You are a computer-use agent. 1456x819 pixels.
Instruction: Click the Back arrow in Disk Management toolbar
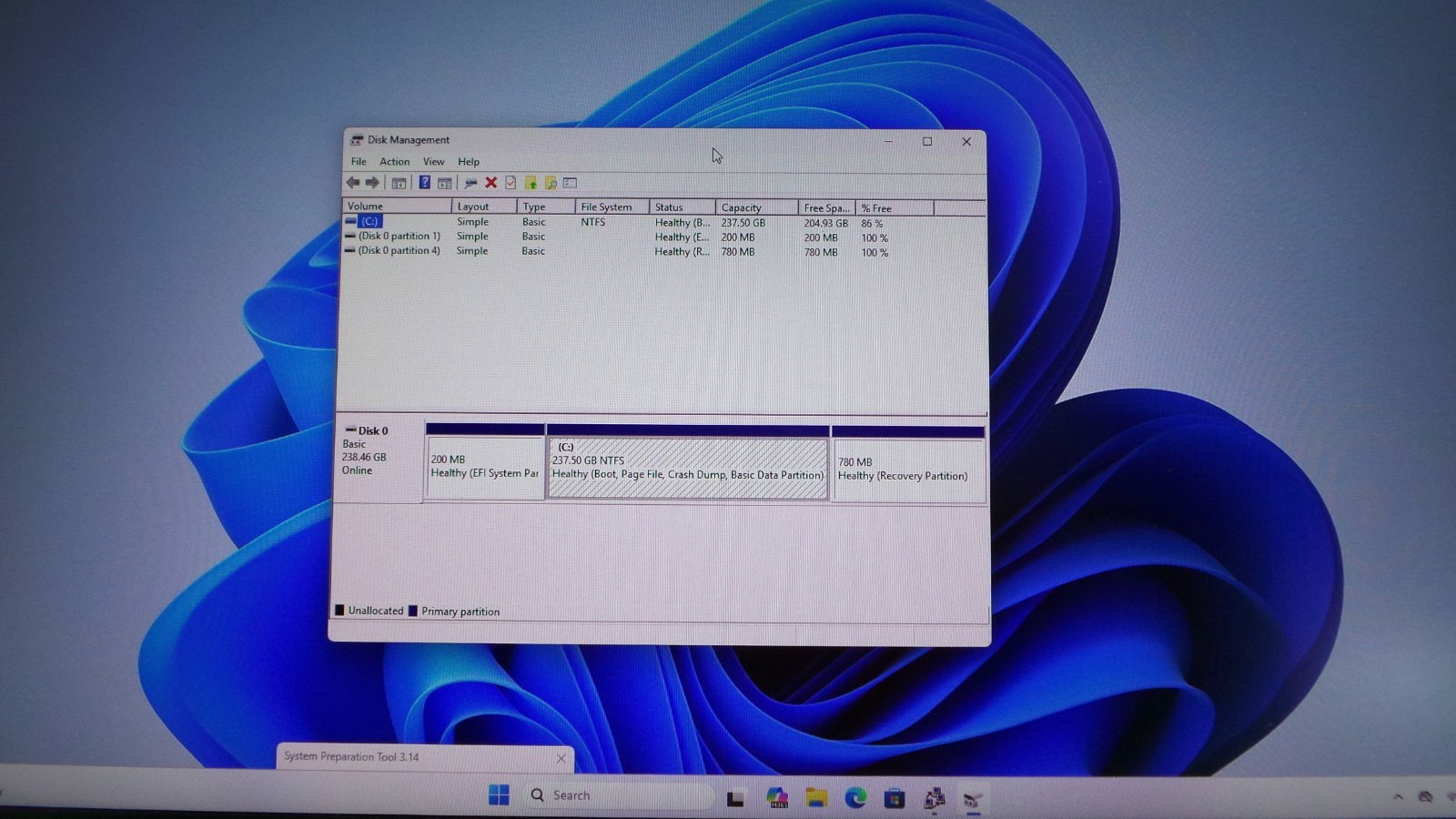[352, 183]
